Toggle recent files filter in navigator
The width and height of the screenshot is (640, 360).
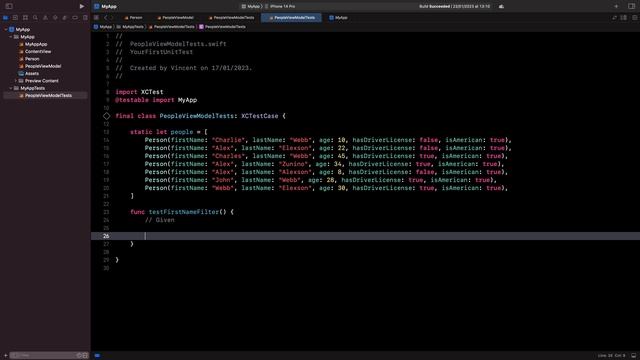(80, 356)
